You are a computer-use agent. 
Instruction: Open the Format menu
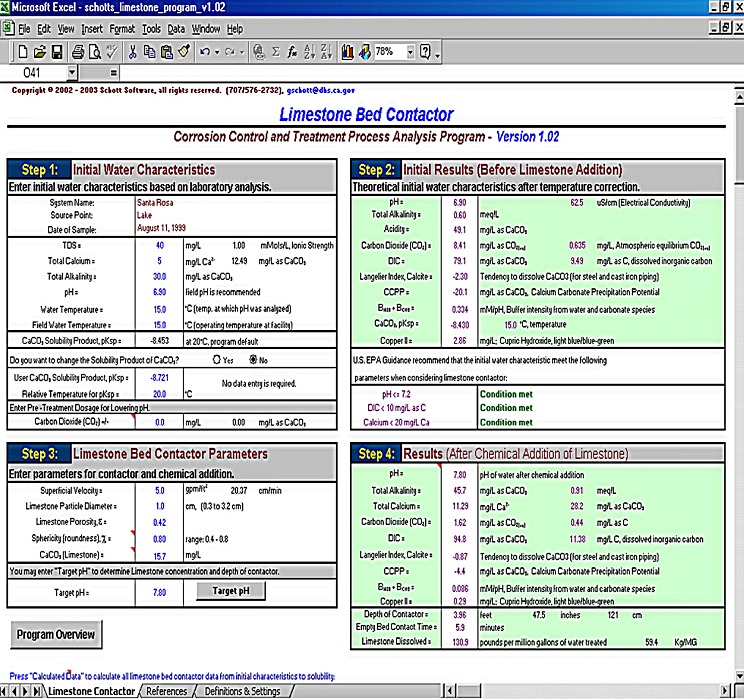(x=122, y=29)
